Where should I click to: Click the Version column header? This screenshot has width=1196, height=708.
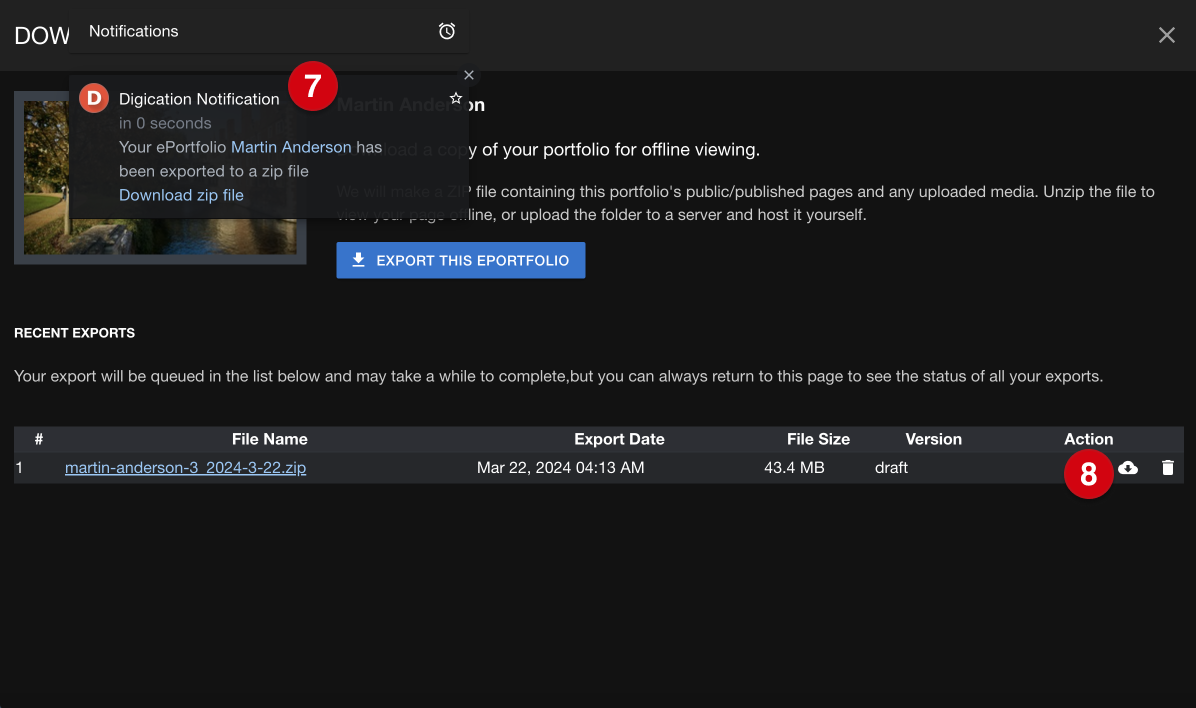point(934,439)
